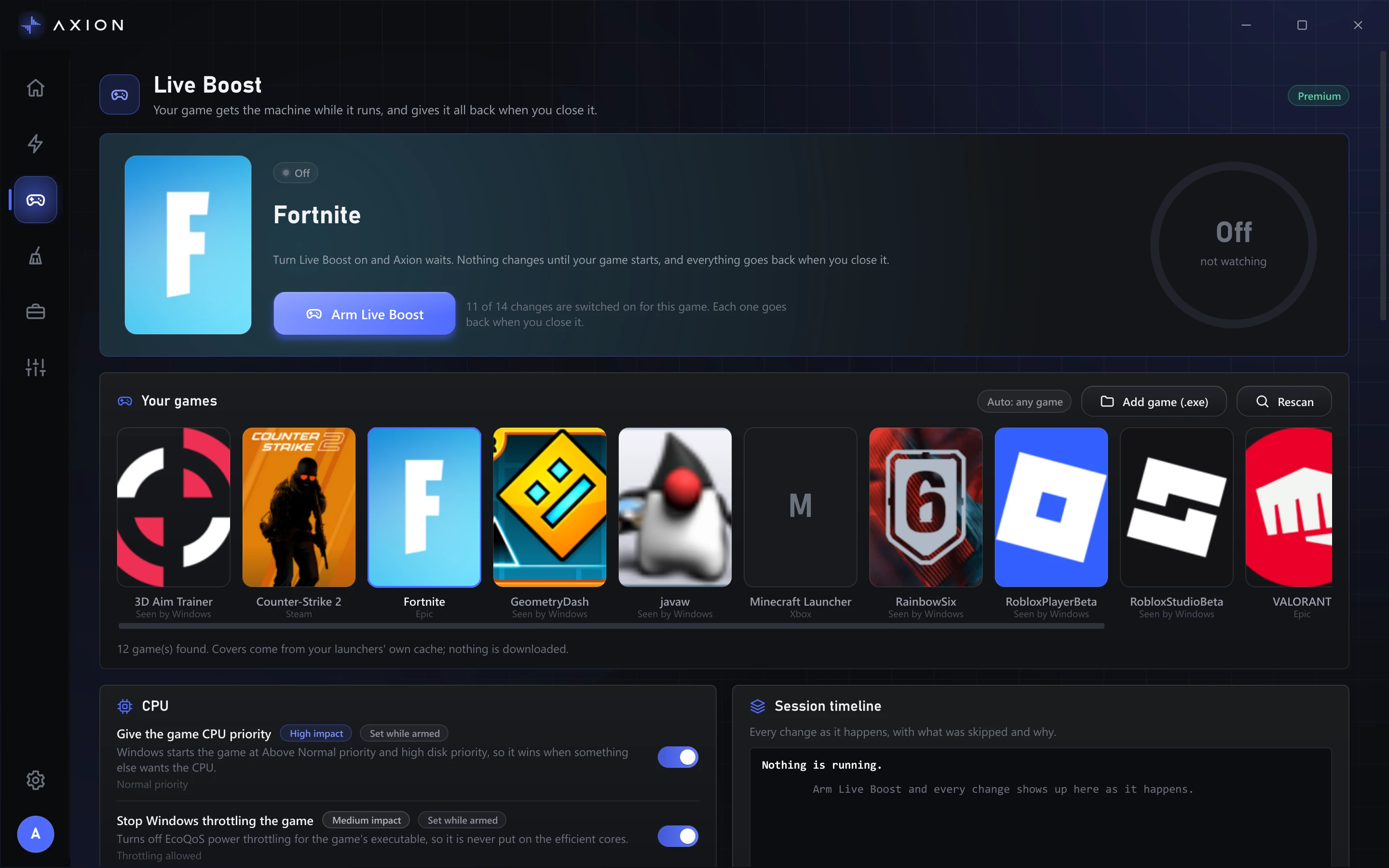The height and width of the screenshot is (868, 1389).
Task: Click the 11 of 14 changes note
Action: tap(626, 314)
